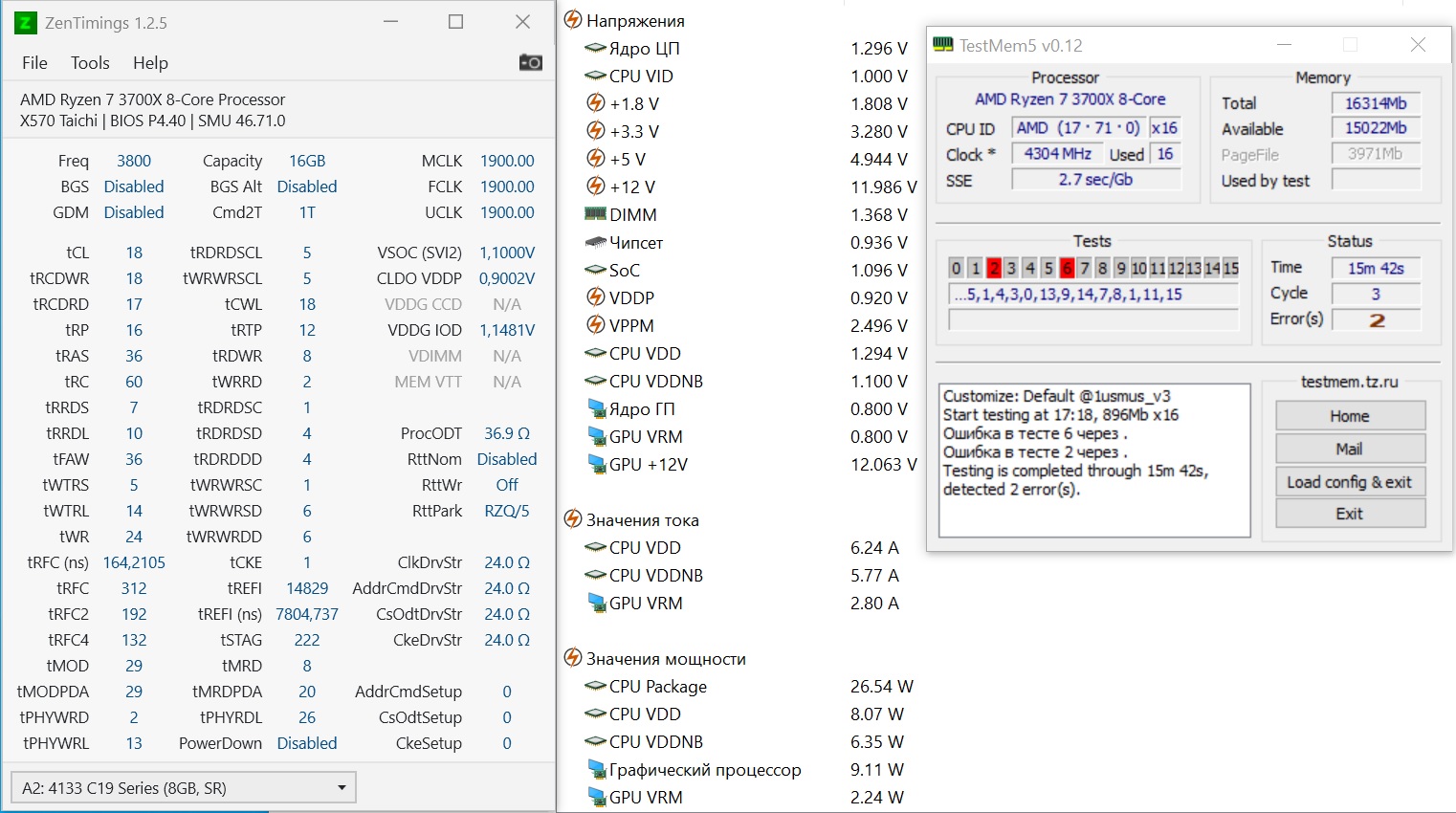Click the lightning icon beside Значения мощности
The image size is (1456, 813).
point(573,658)
